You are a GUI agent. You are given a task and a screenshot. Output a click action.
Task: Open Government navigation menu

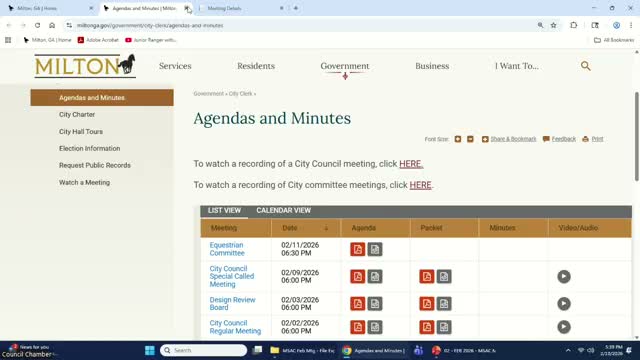click(344, 66)
